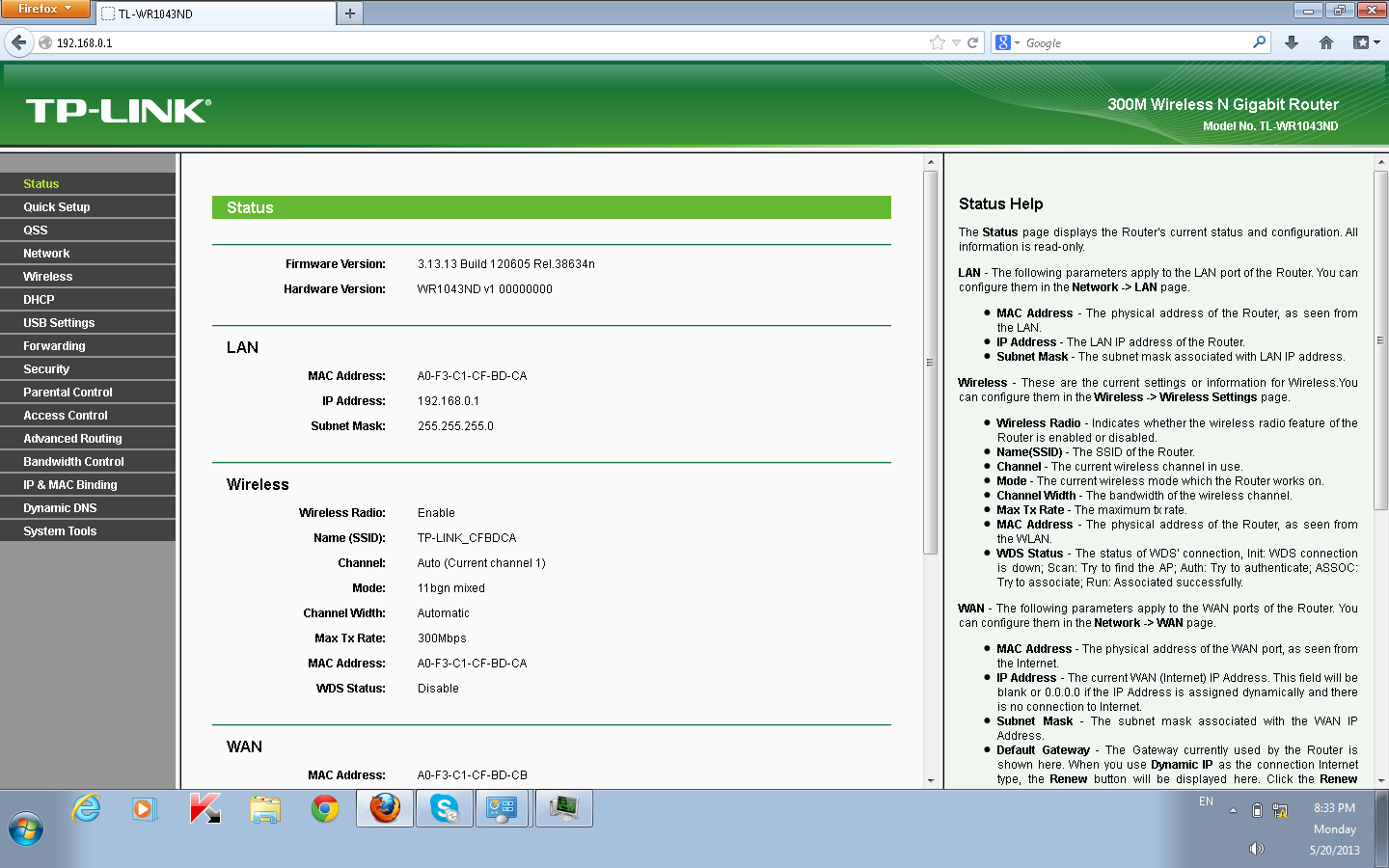Click the SSID value TP-LINK_CFBDCA
This screenshot has width=1389, height=868.
click(x=467, y=538)
